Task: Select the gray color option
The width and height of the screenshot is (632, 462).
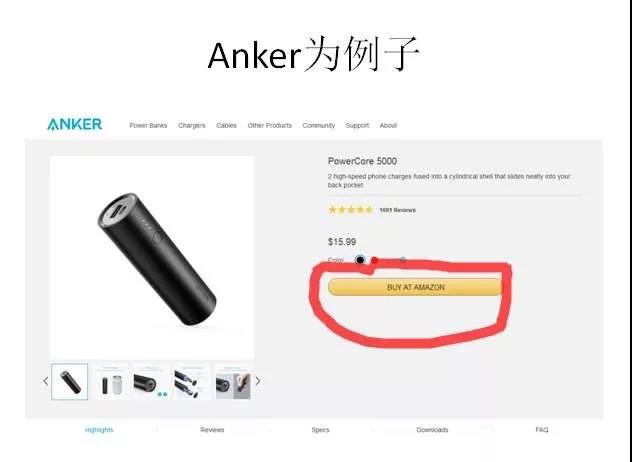Action: (403, 260)
